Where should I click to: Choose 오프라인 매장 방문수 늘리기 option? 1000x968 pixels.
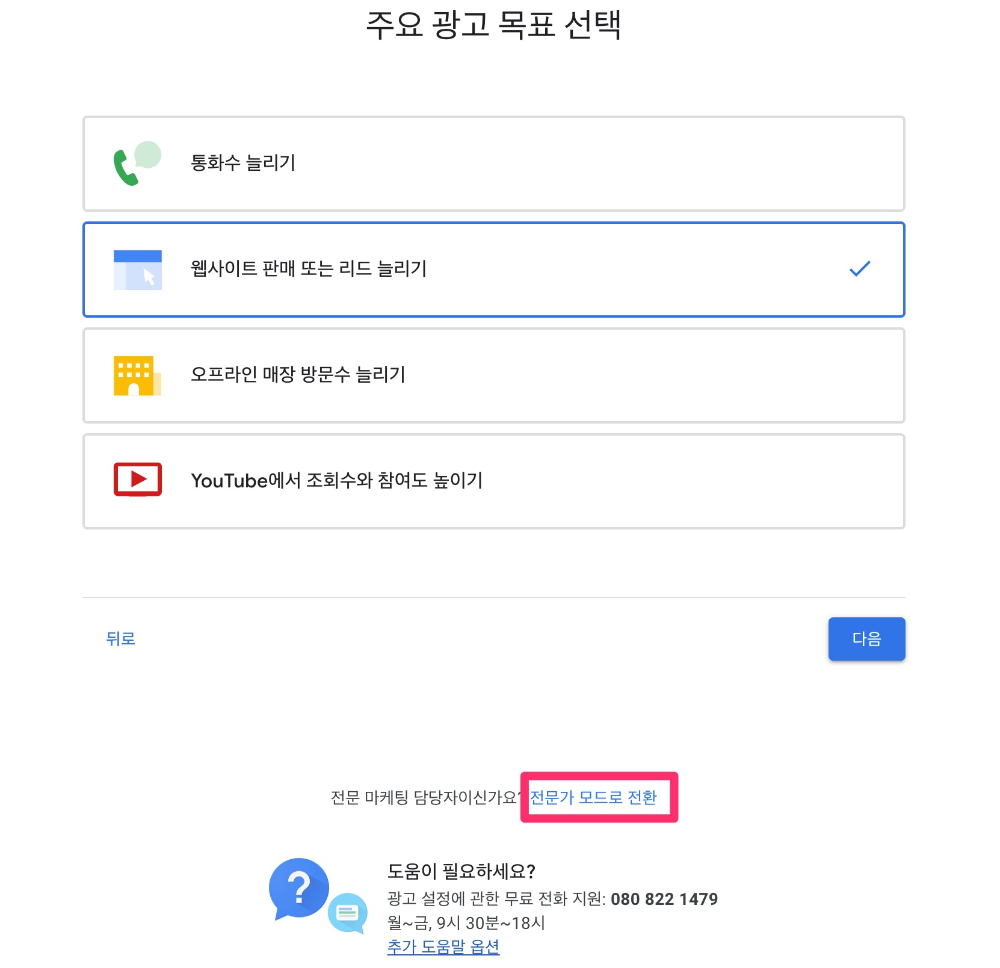(x=494, y=376)
